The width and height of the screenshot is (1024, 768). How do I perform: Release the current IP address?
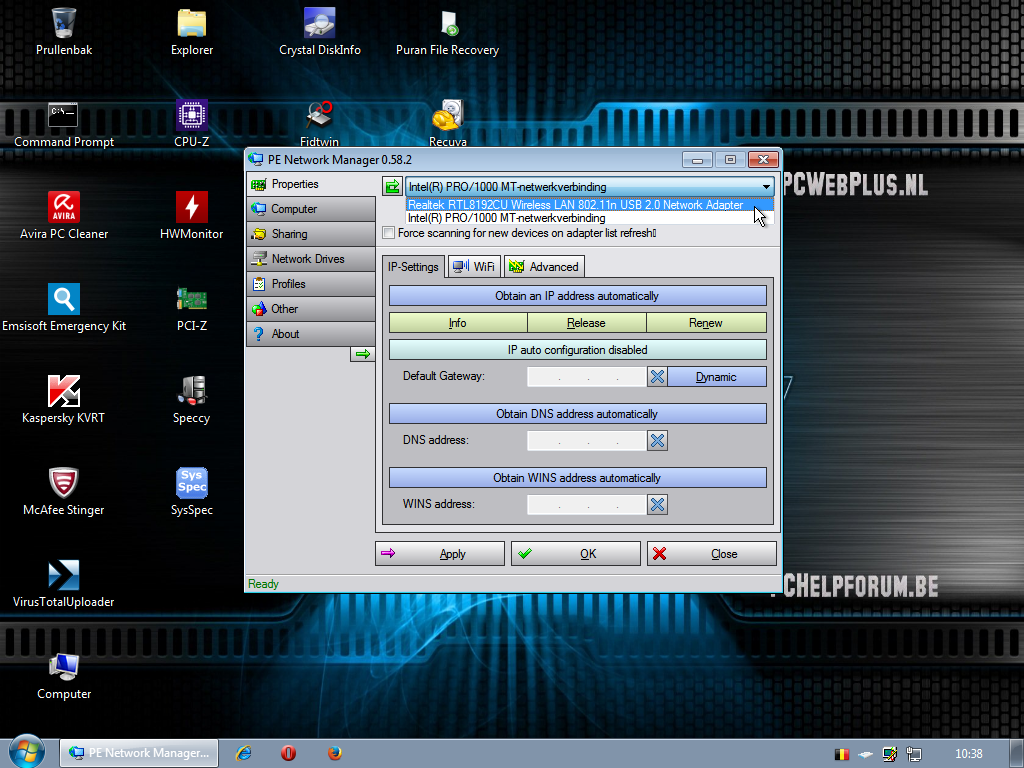click(586, 323)
